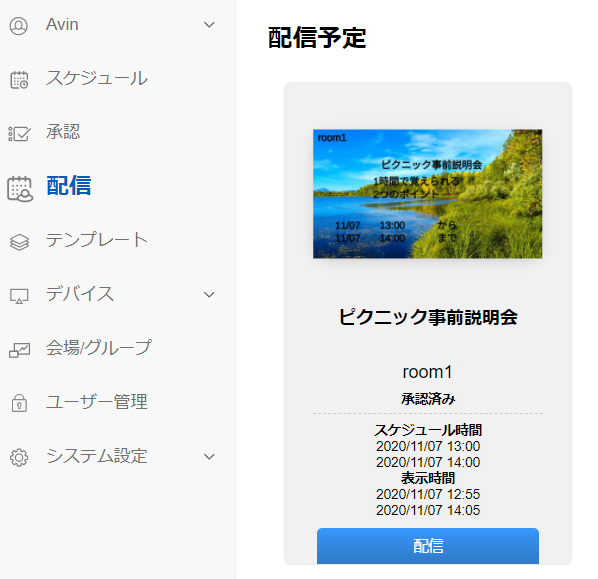The width and height of the screenshot is (598, 579).
Task: Select the テンプレート menu label
Action: (x=97, y=240)
